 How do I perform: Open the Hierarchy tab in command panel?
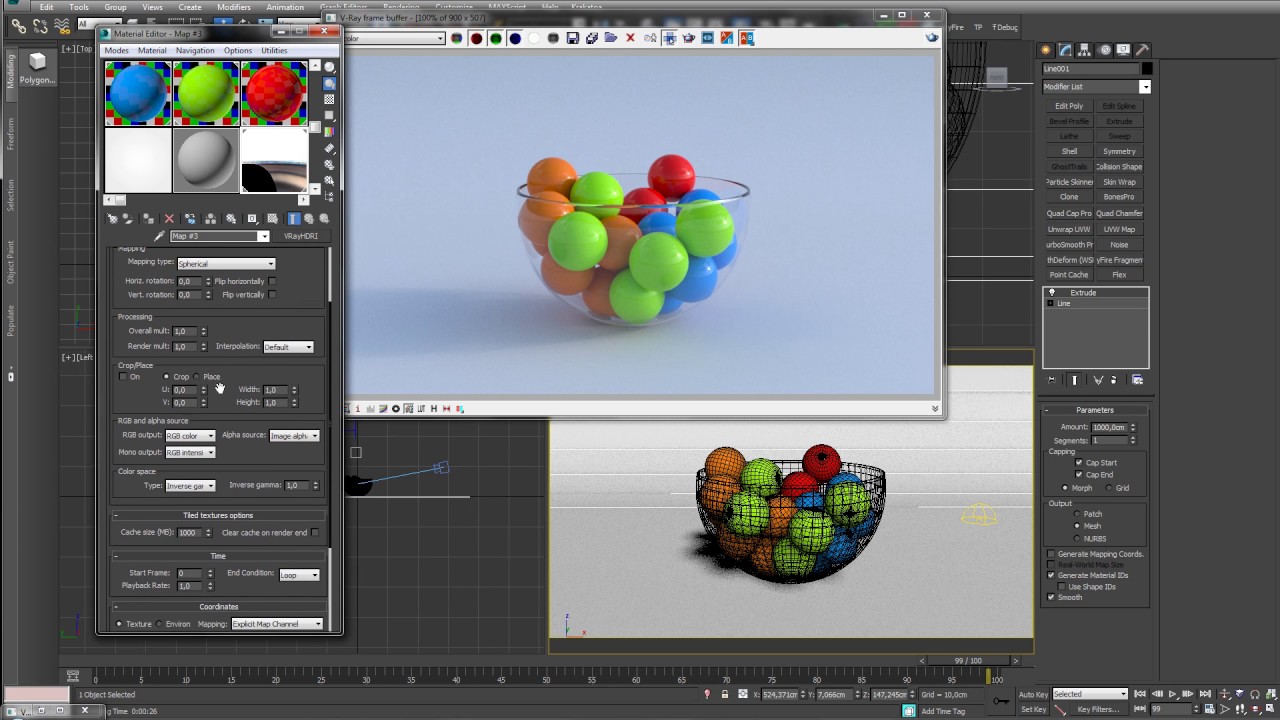pos(1085,50)
